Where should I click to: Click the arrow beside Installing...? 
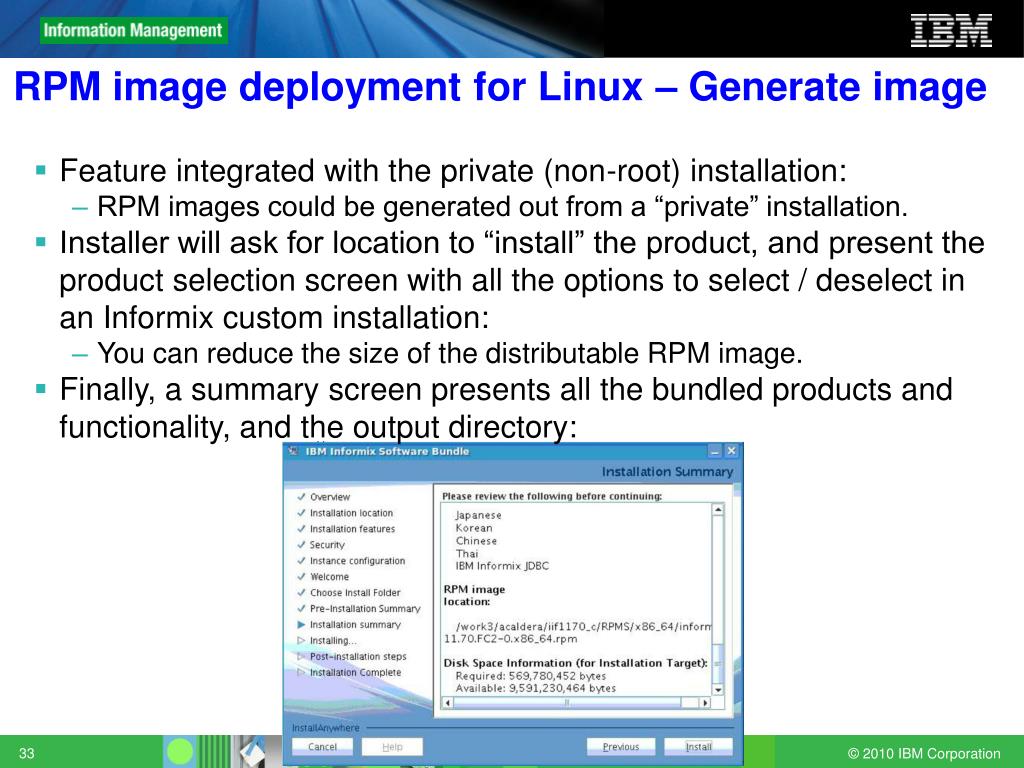[301, 641]
